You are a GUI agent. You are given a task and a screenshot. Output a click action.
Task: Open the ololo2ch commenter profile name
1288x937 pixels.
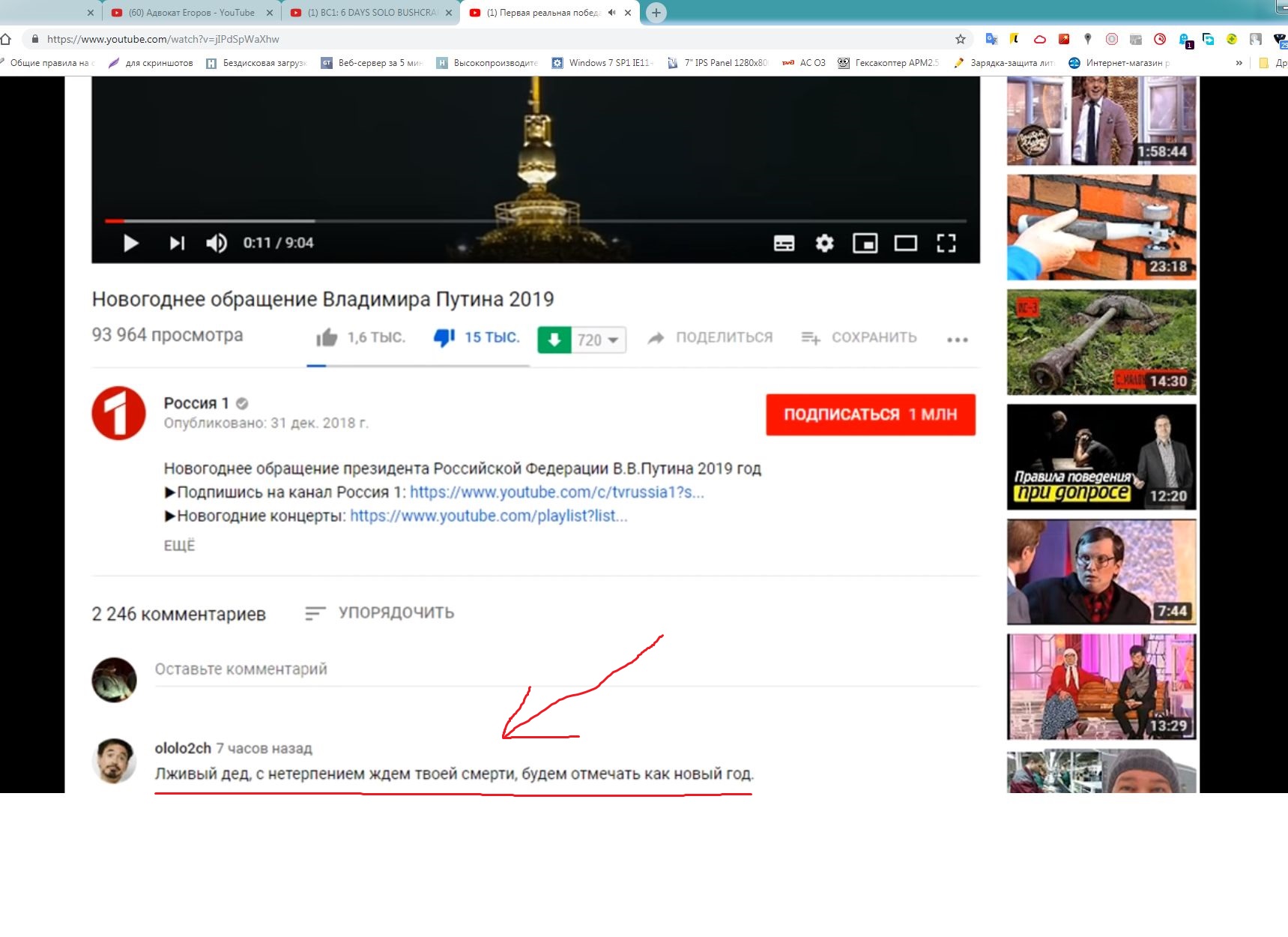(183, 748)
